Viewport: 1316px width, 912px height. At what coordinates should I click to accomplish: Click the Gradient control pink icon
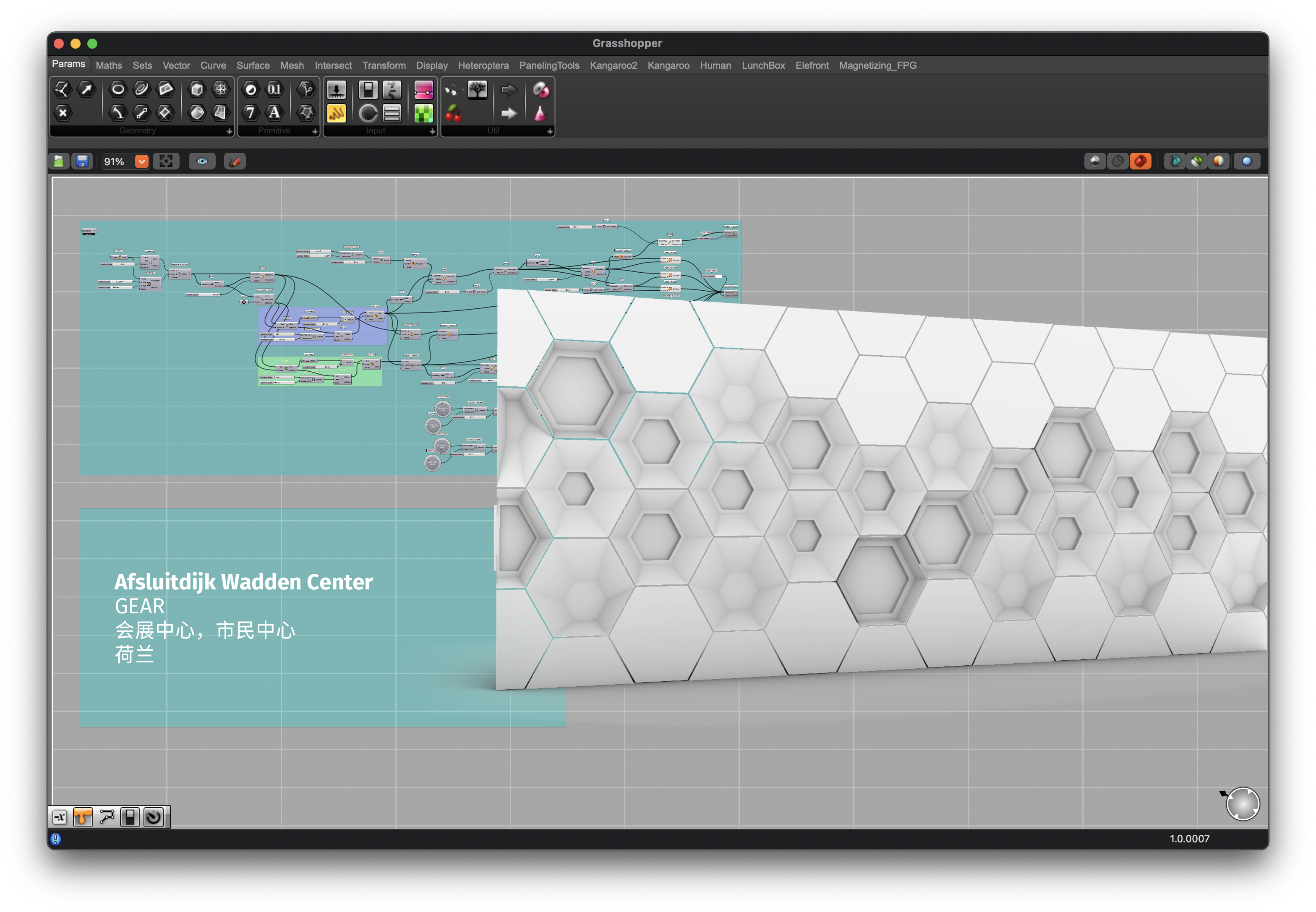(423, 90)
